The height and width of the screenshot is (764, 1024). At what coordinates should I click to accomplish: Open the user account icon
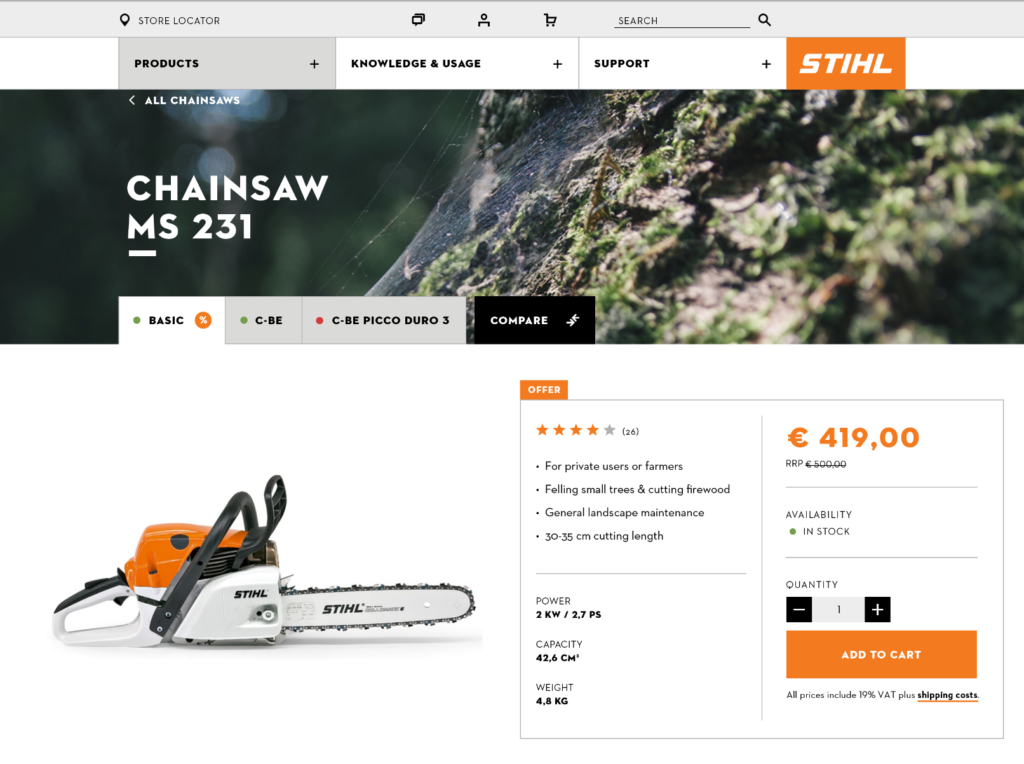(x=484, y=20)
